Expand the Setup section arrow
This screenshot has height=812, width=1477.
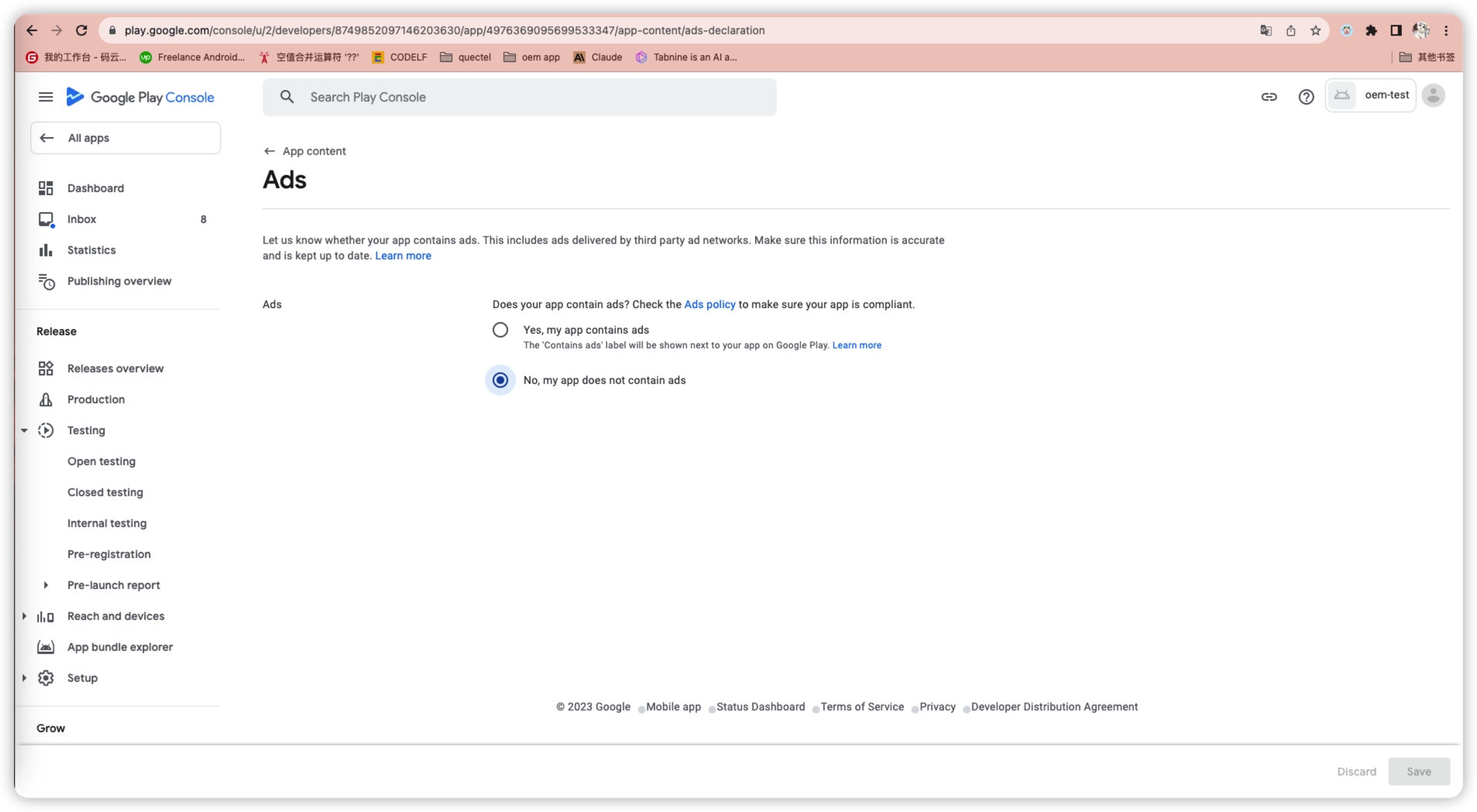tap(24, 678)
